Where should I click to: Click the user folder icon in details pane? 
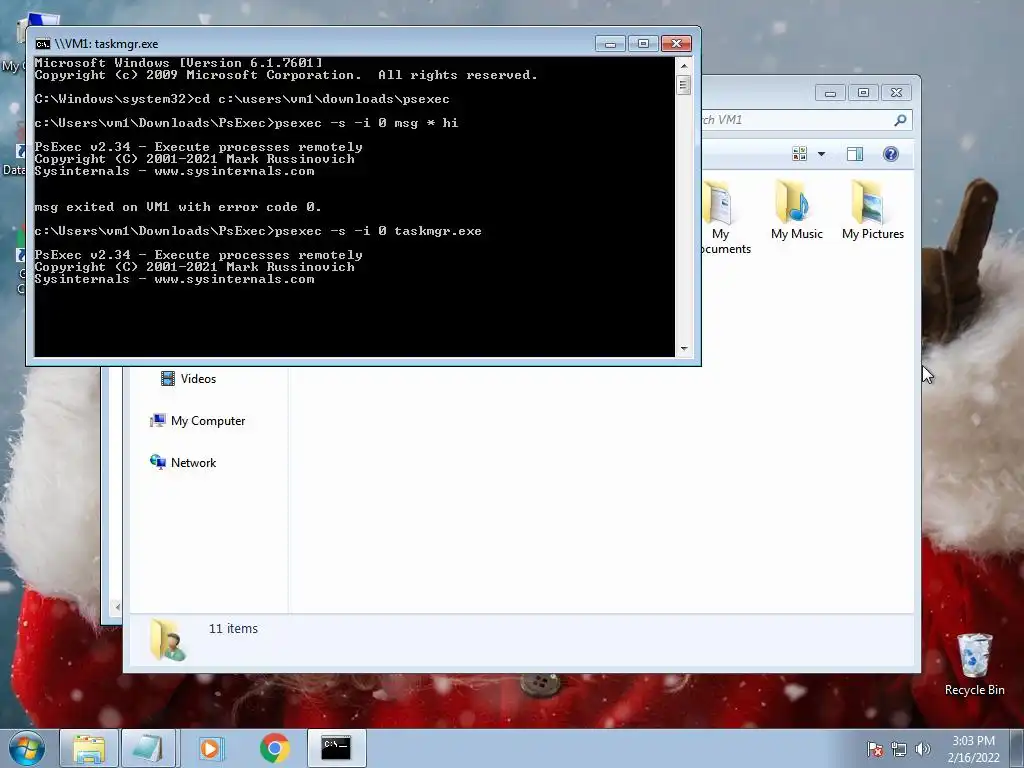[x=167, y=640]
